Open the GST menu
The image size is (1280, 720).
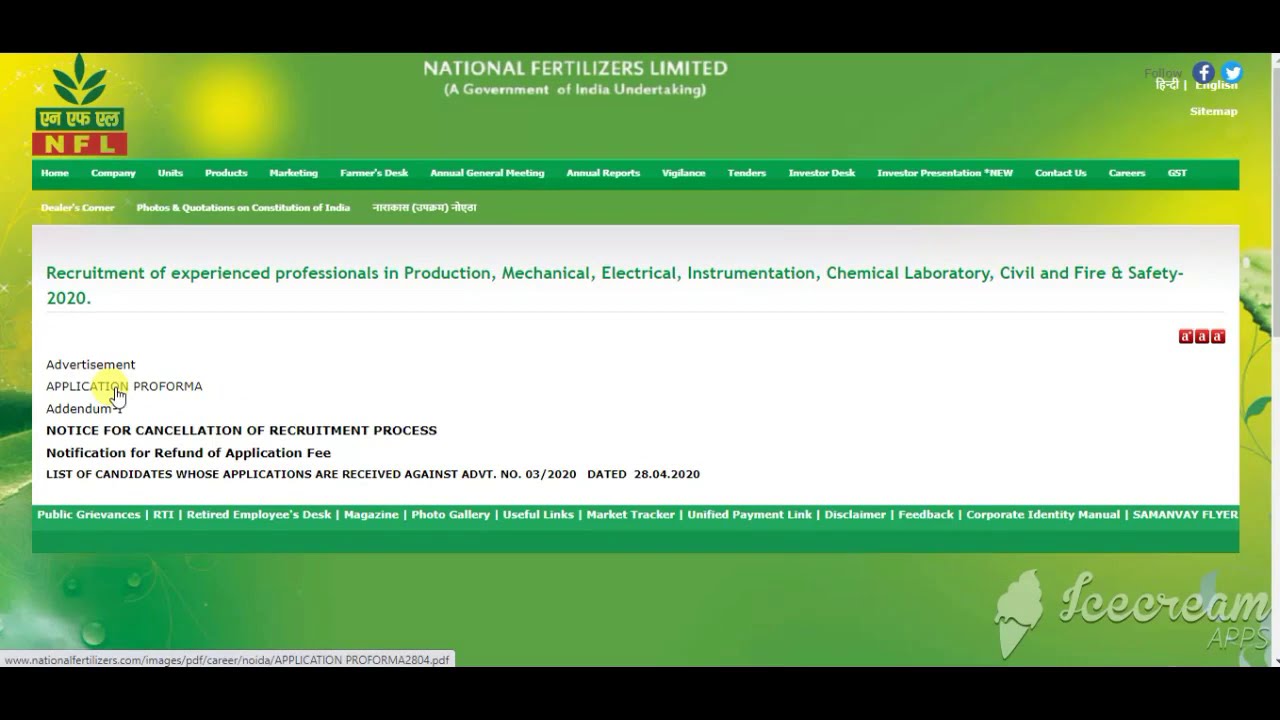point(1177,173)
